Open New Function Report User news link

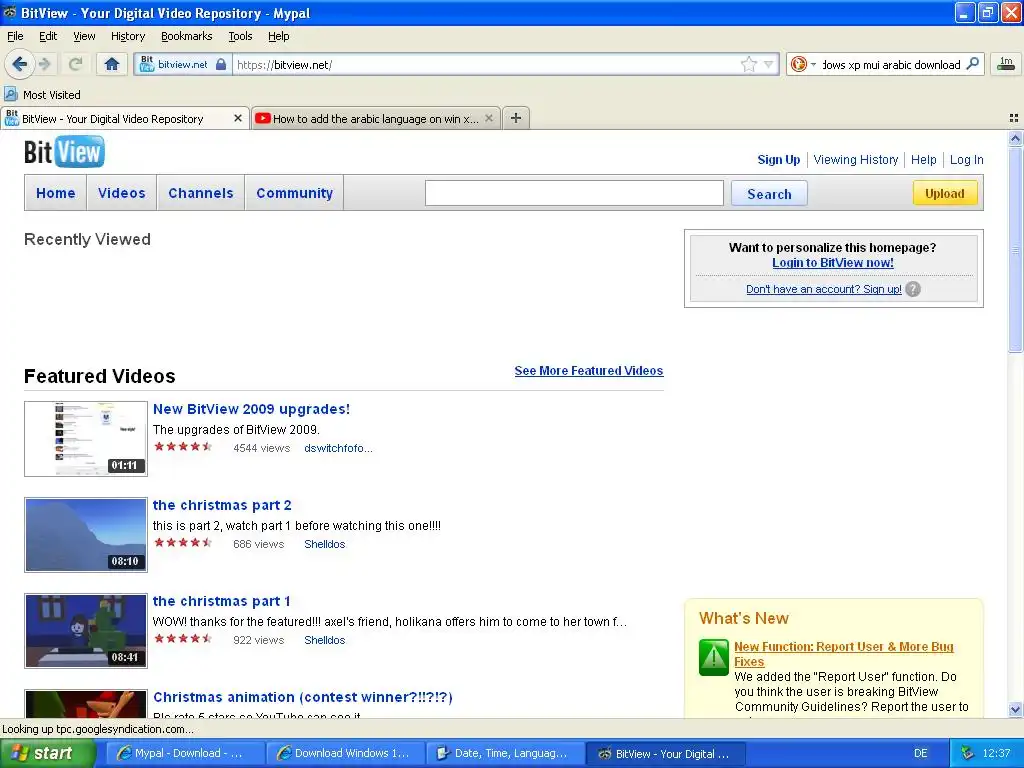[x=843, y=654]
